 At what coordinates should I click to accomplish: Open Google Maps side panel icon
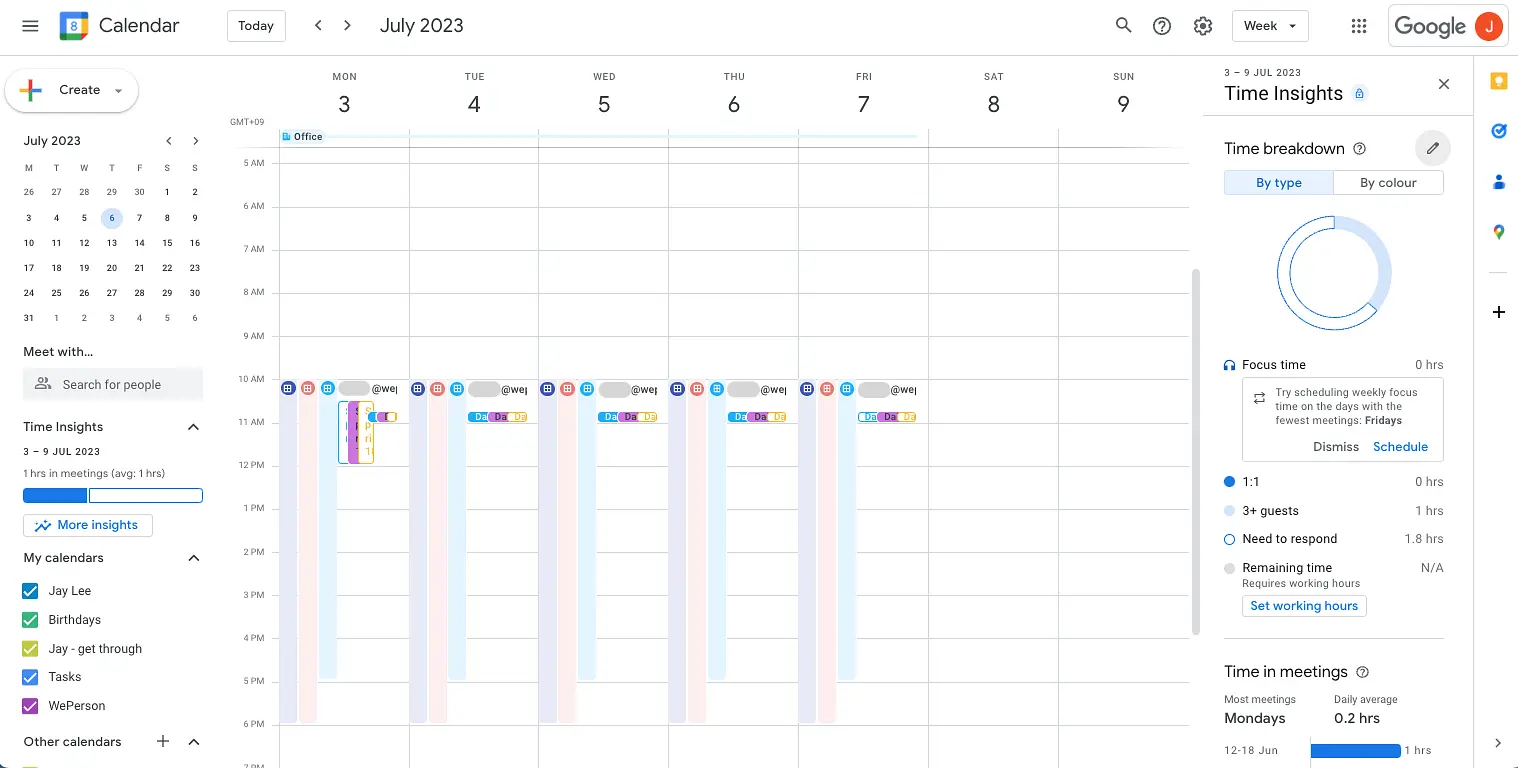click(x=1498, y=232)
